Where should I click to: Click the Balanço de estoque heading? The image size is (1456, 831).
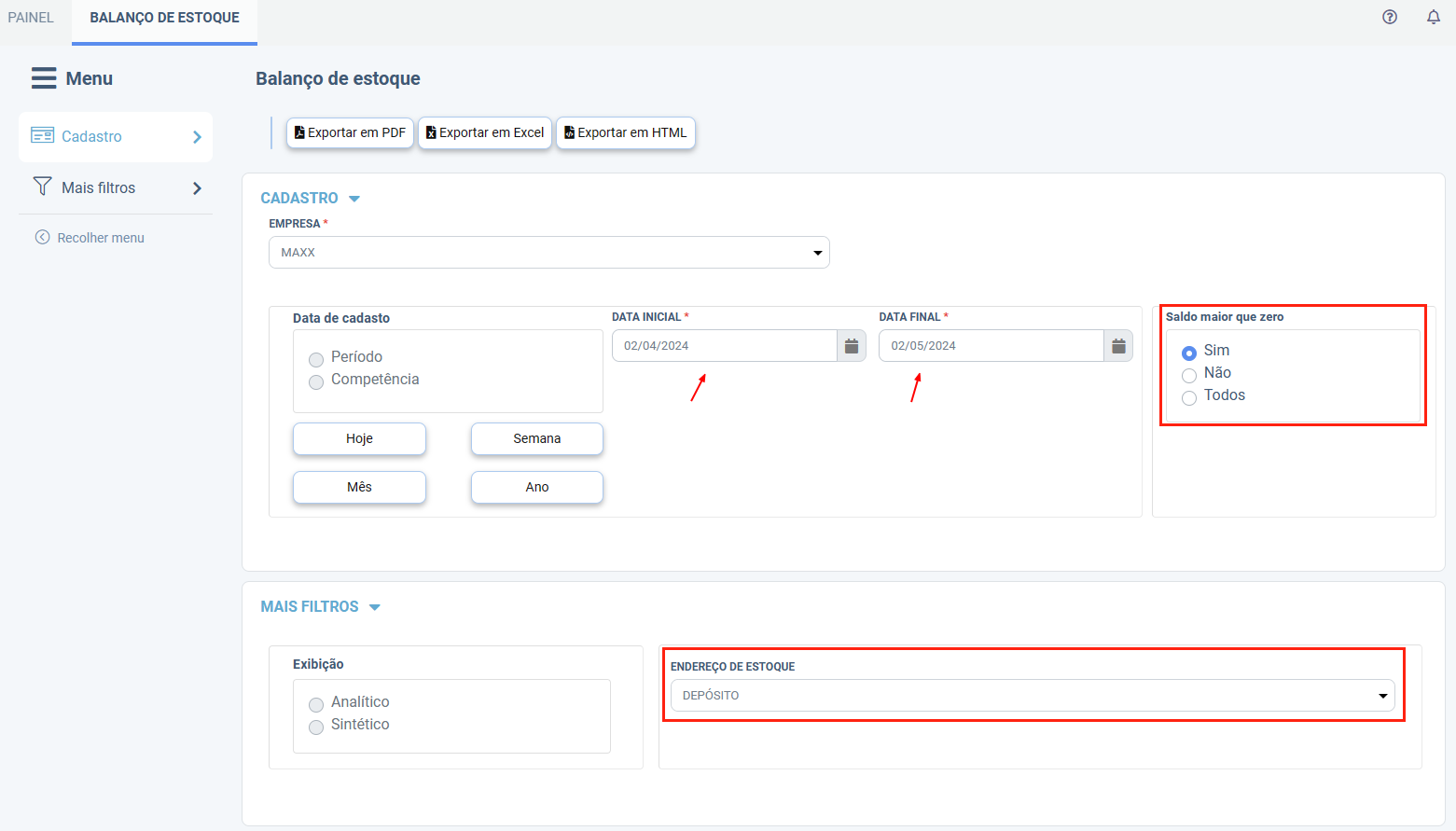click(x=338, y=78)
